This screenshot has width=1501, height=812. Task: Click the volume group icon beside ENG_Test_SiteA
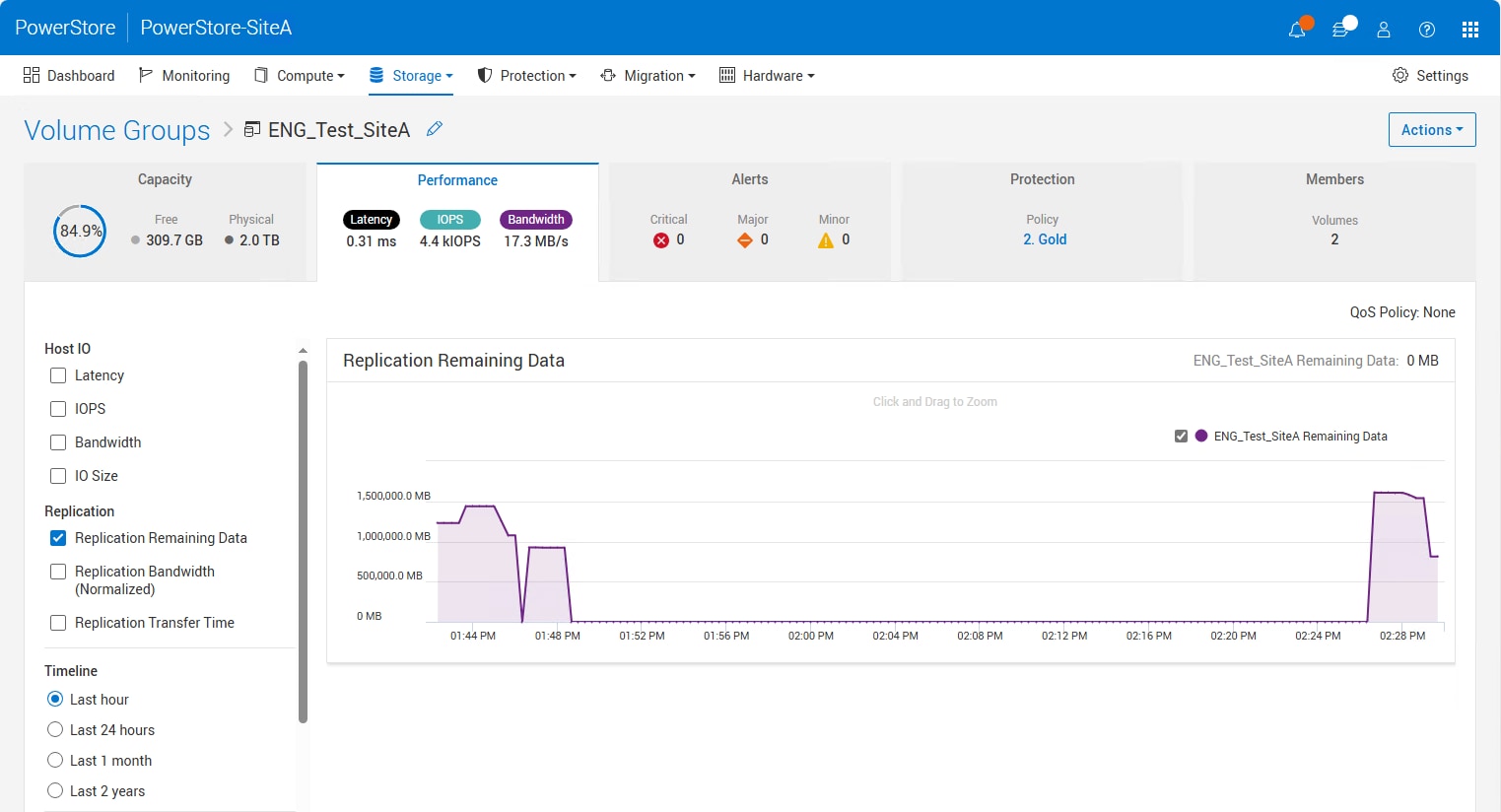tap(252, 129)
